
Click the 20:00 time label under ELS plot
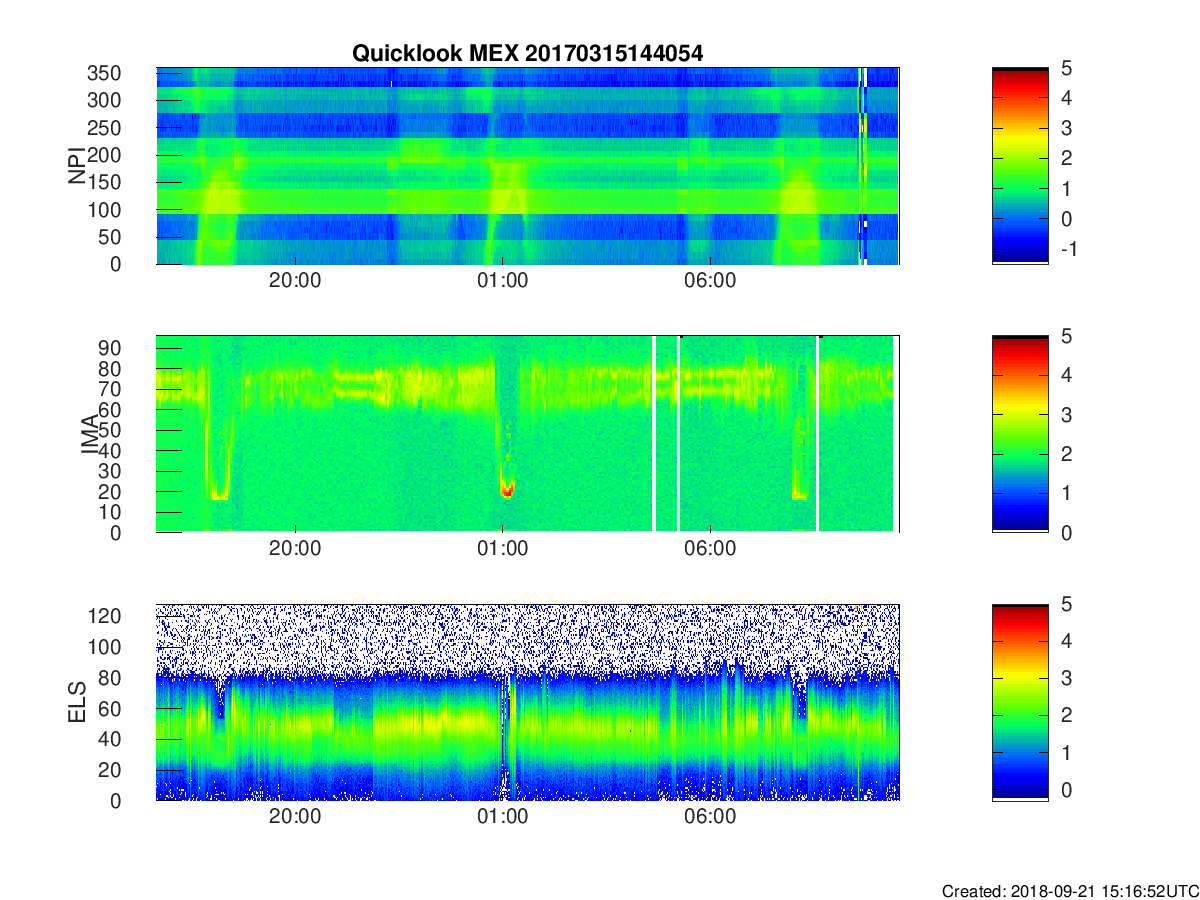point(295,817)
